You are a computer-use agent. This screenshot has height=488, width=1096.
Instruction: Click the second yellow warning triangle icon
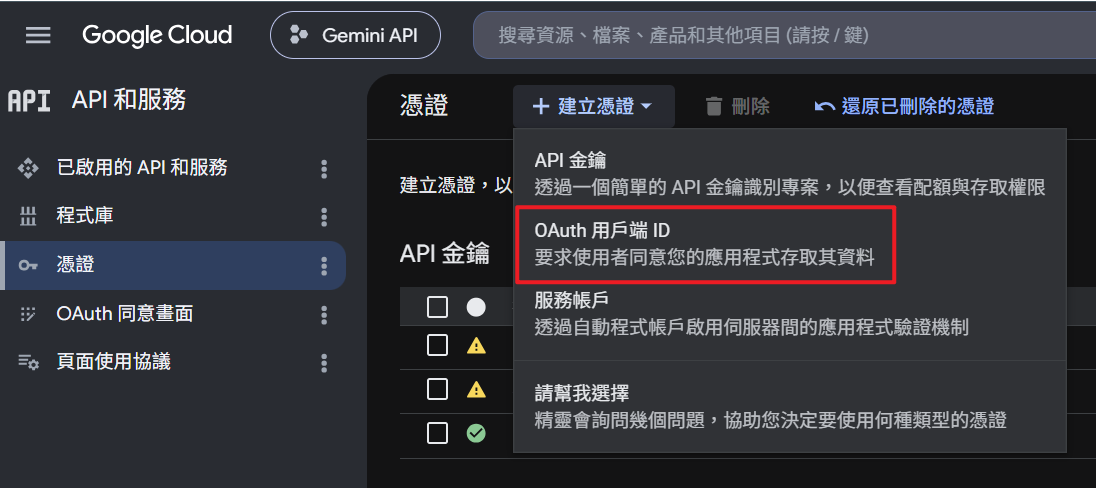(x=476, y=389)
